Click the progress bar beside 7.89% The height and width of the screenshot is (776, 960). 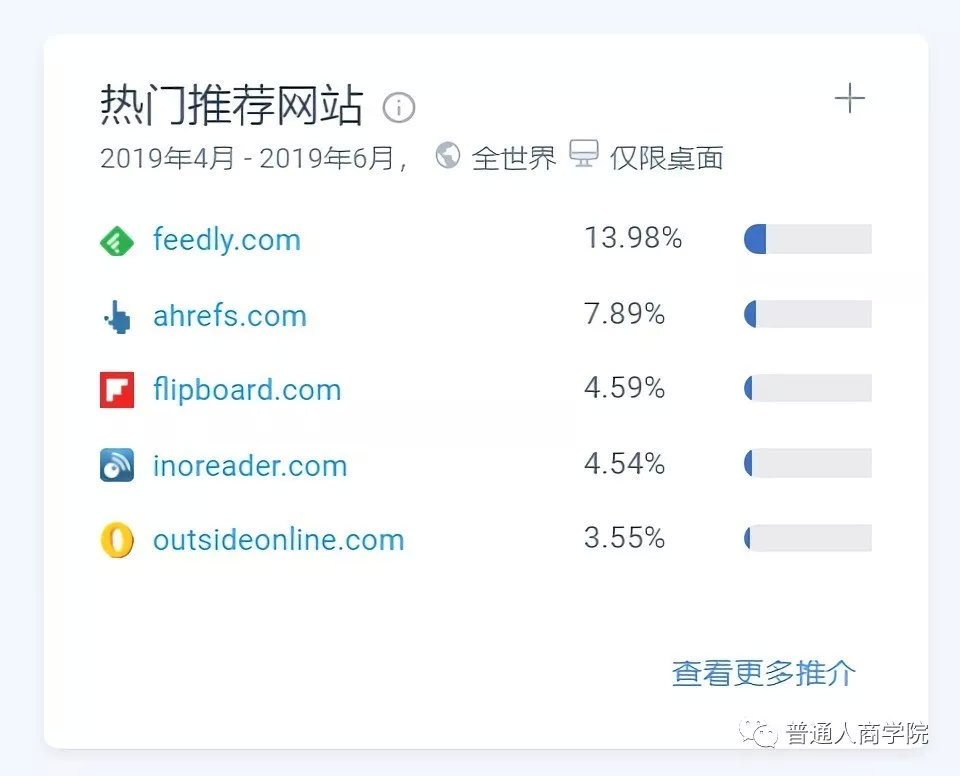click(x=806, y=313)
